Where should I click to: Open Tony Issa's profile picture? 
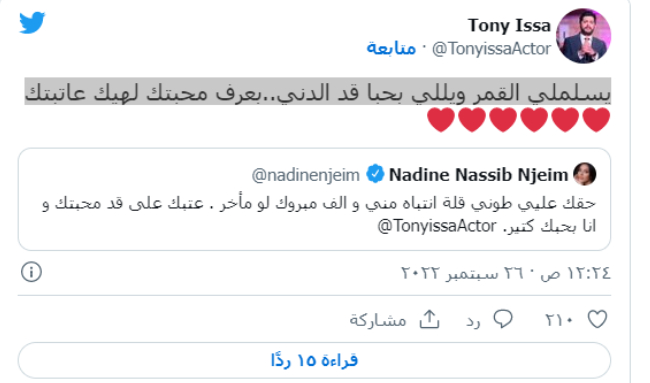coord(583,36)
